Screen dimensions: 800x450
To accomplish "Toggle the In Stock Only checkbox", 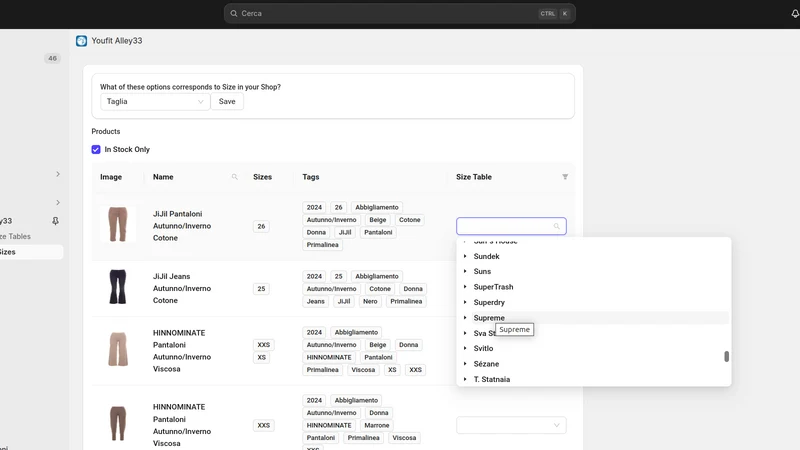I will [96, 149].
